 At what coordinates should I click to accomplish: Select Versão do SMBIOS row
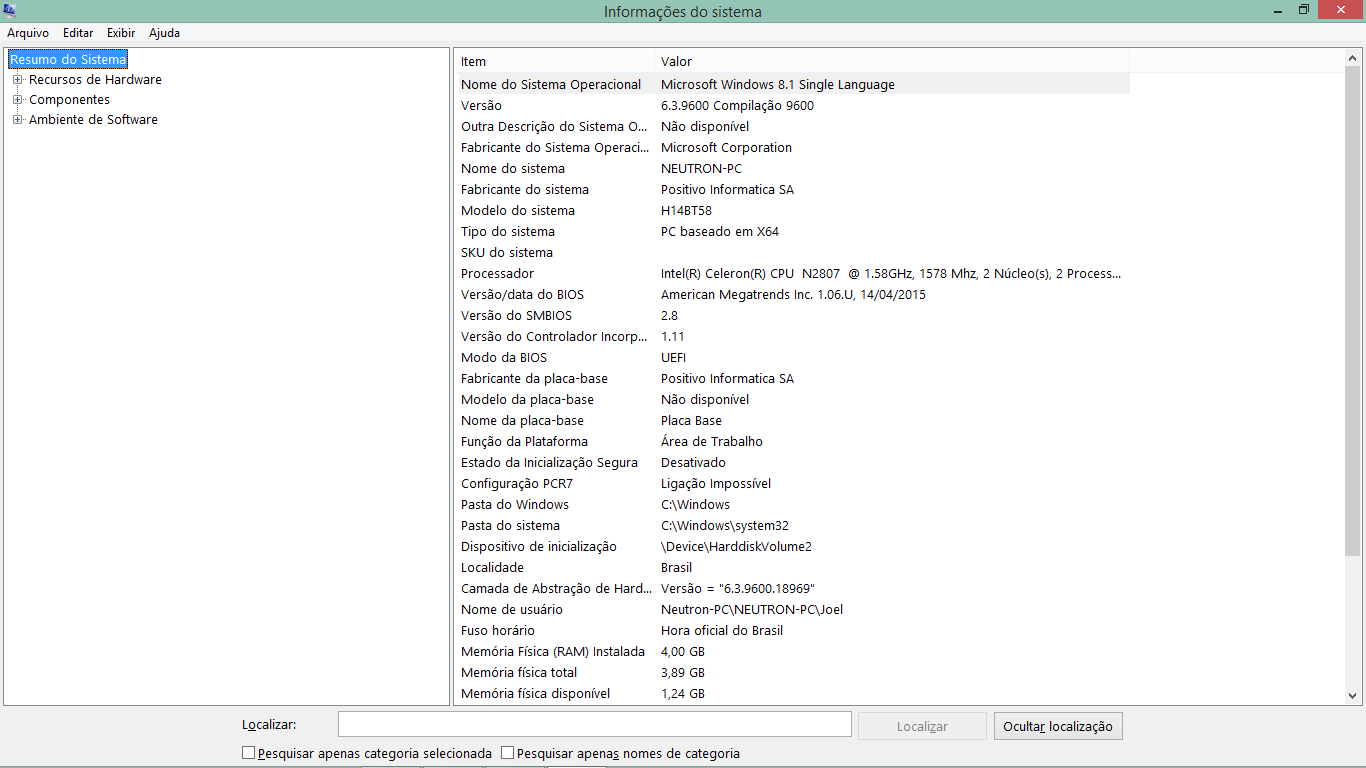click(x=793, y=316)
